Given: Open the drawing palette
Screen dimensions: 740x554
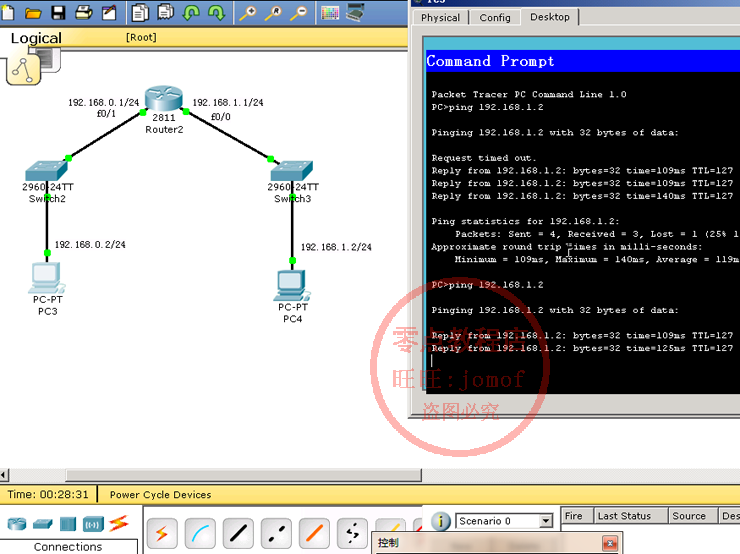Looking at the screenshot, I should pyautogui.click(x=330, y=13).
